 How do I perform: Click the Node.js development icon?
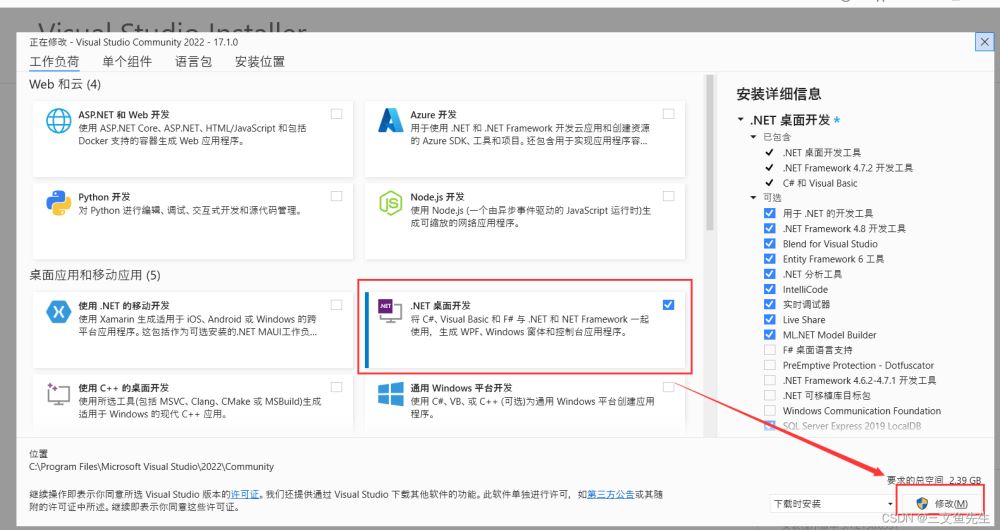click(390, 203)
